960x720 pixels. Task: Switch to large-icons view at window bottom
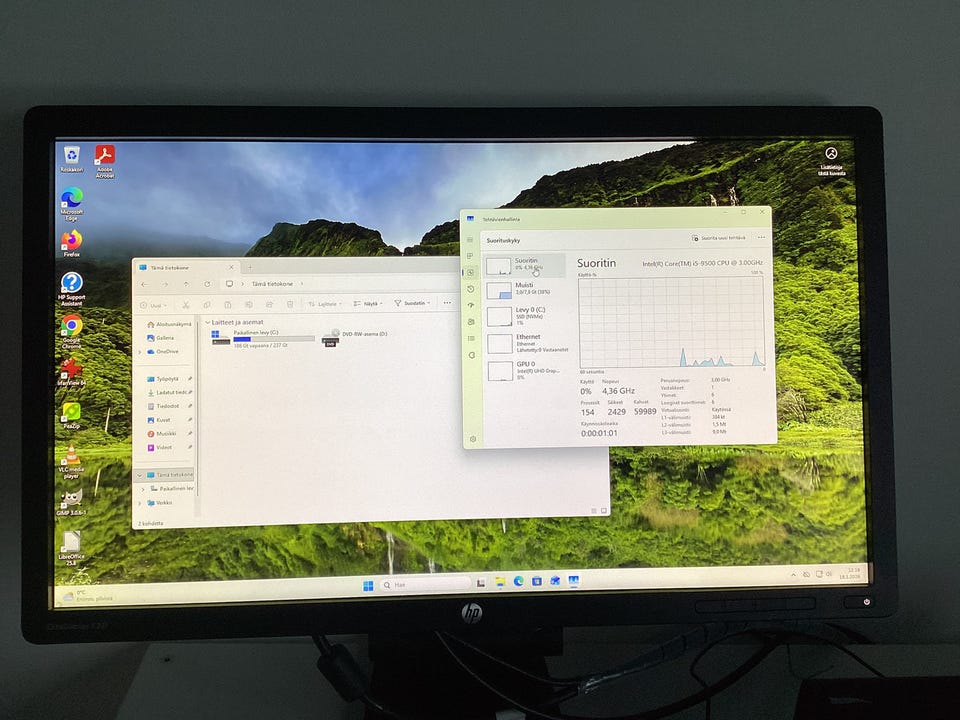pos(604,511)
